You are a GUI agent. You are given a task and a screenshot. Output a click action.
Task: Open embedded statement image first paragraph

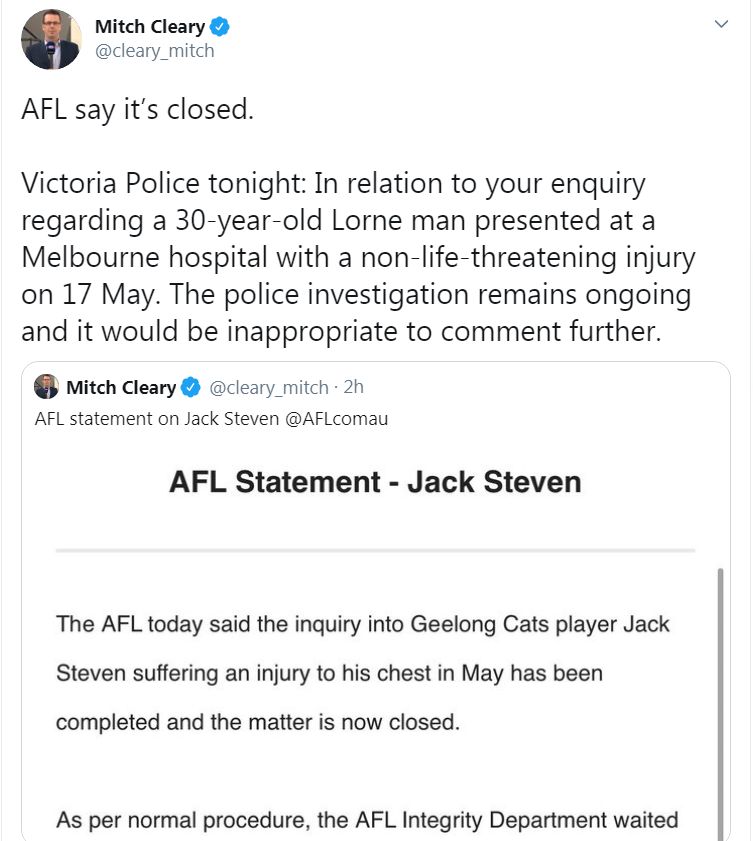pos(363,673)
